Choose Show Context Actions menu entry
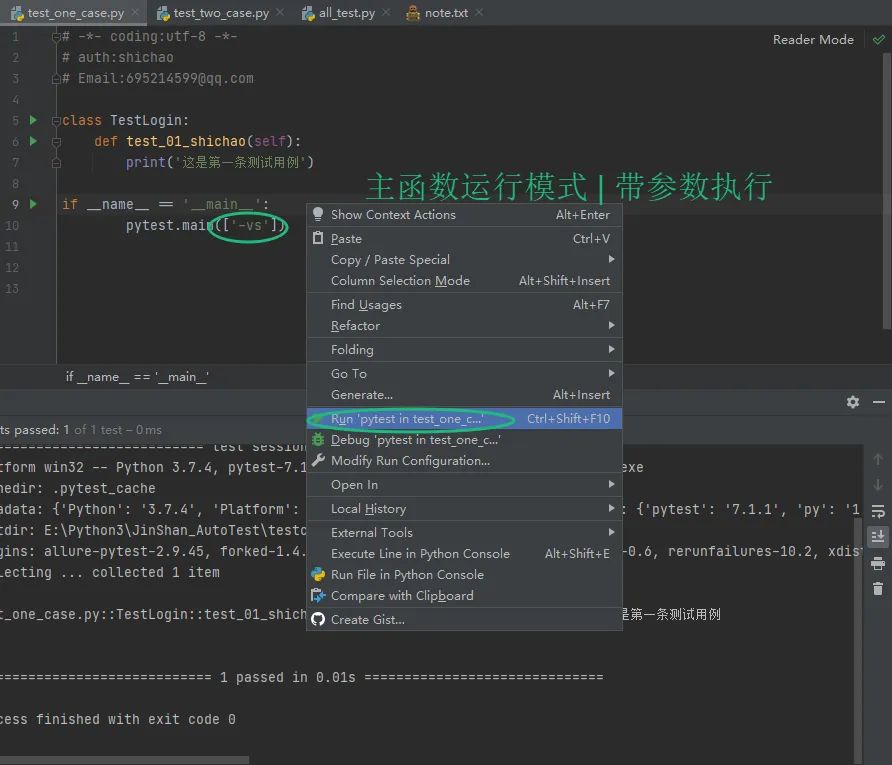The height and width of the screenshot is (765, 892). pyautogui.click(x=464, y=214)
